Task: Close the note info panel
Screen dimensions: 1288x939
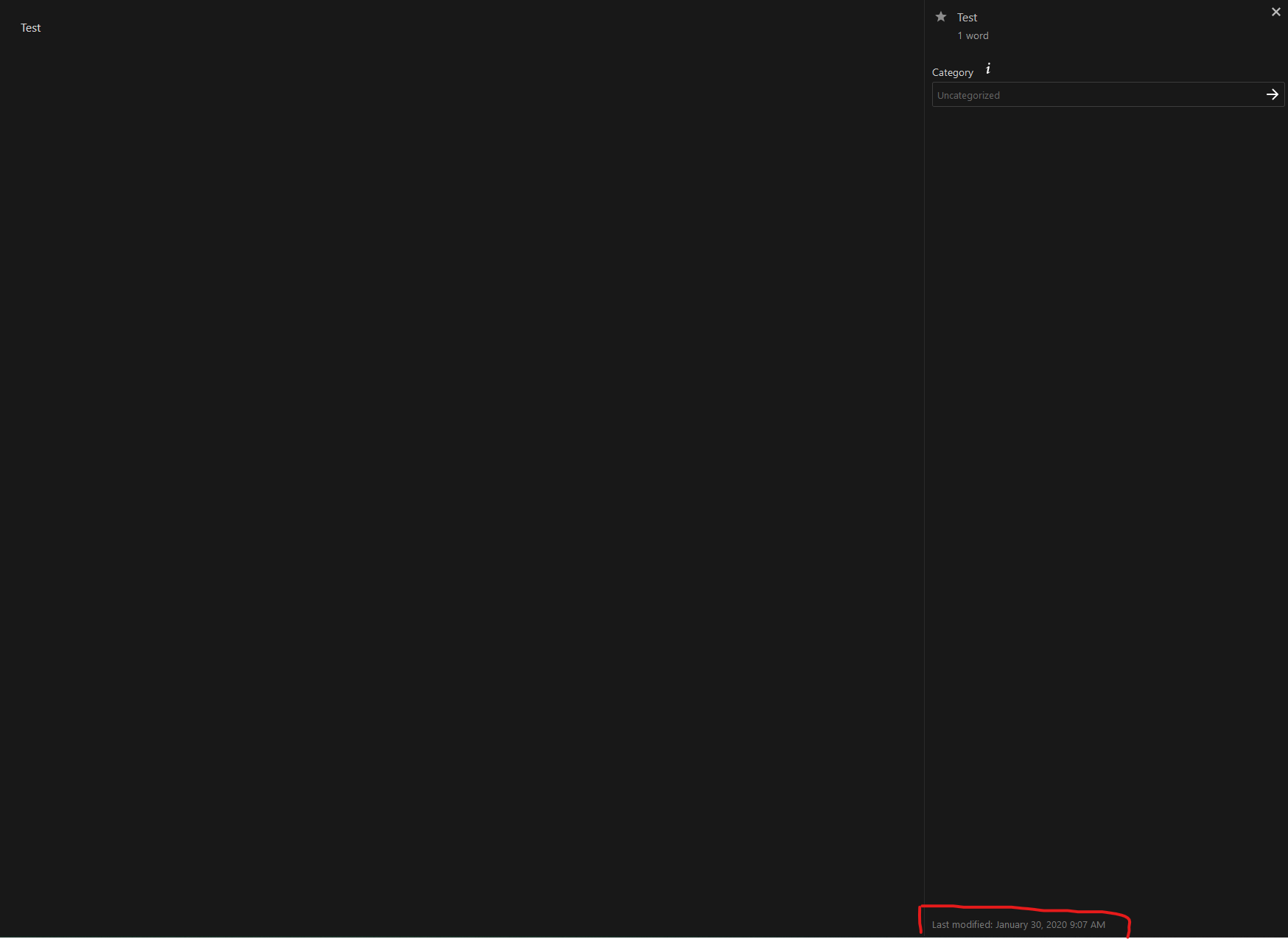Action: [1276, 12]
